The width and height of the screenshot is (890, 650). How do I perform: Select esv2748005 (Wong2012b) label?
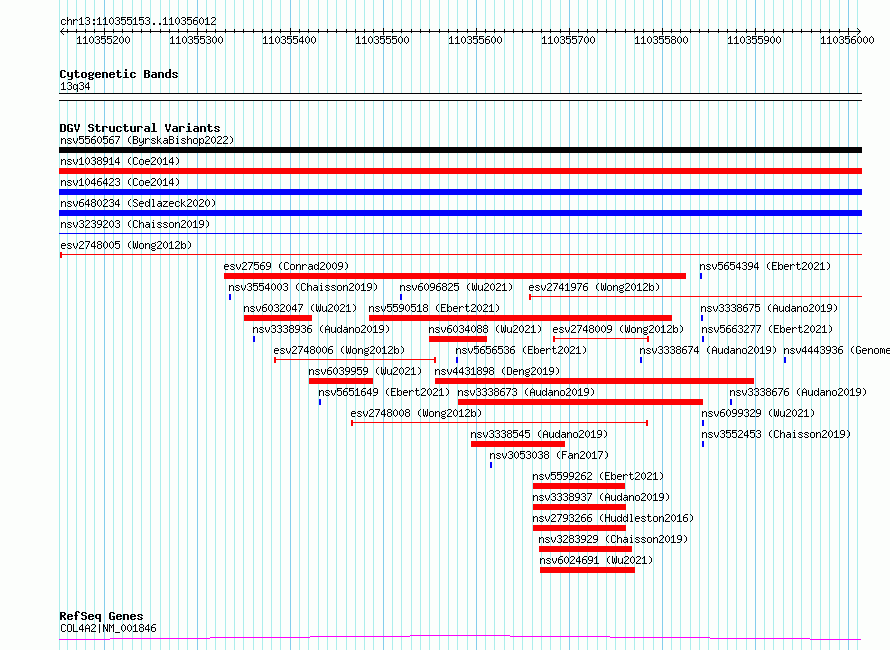(x=126, y=245)
